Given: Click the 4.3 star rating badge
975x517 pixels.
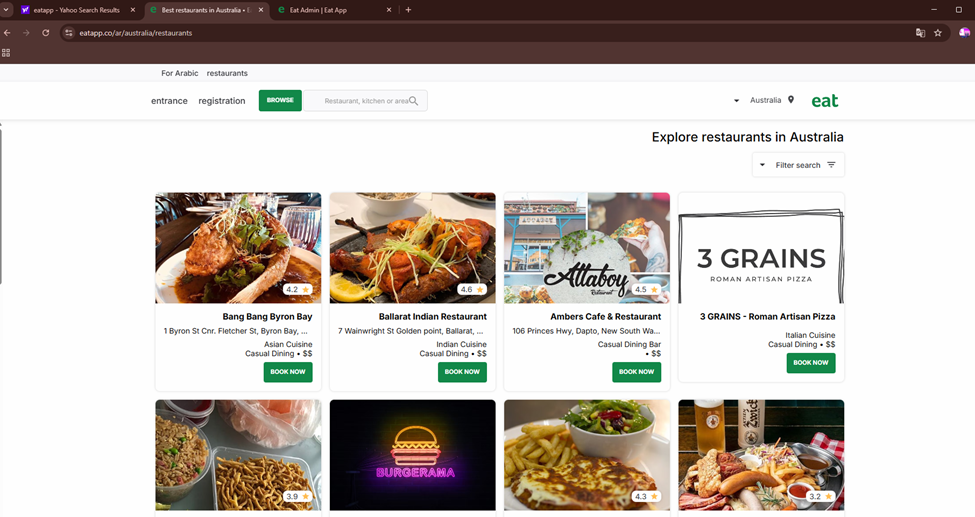Looking at the screenshot, I should coord(647,496).
